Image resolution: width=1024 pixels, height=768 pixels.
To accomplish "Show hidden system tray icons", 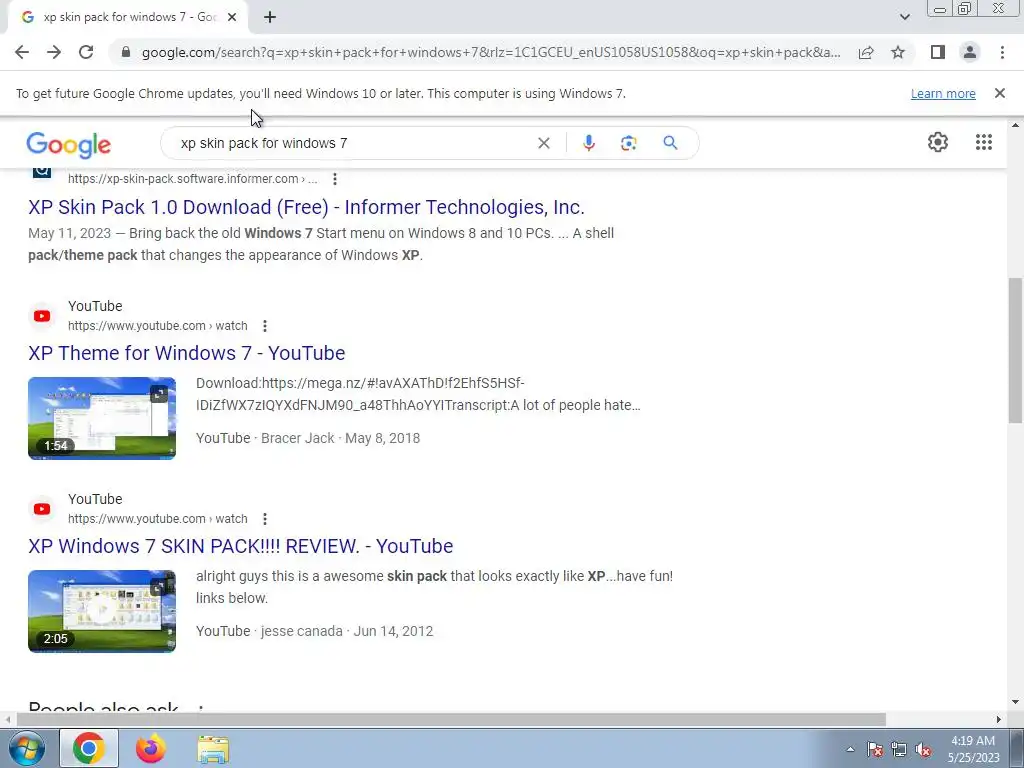I will coord(850,749).
